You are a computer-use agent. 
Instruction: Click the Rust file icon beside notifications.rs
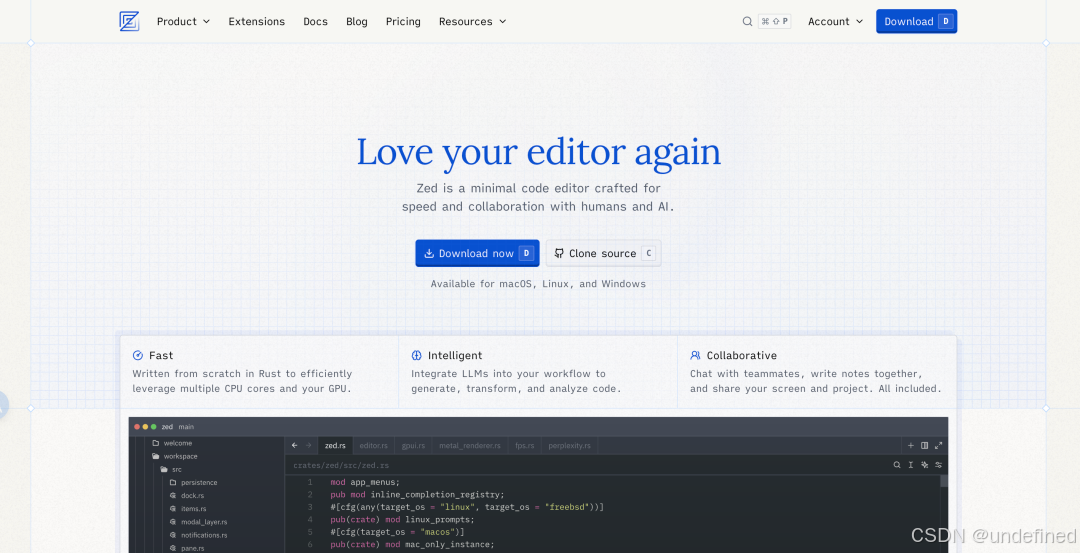pos(173,534)
